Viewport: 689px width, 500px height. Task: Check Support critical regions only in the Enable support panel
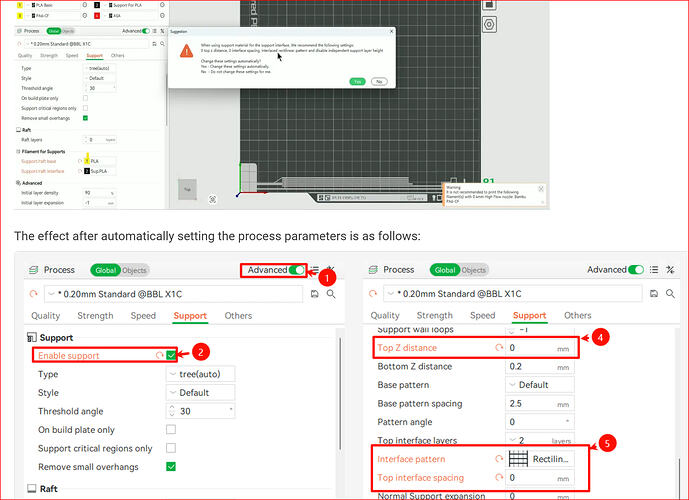(171, 448)
